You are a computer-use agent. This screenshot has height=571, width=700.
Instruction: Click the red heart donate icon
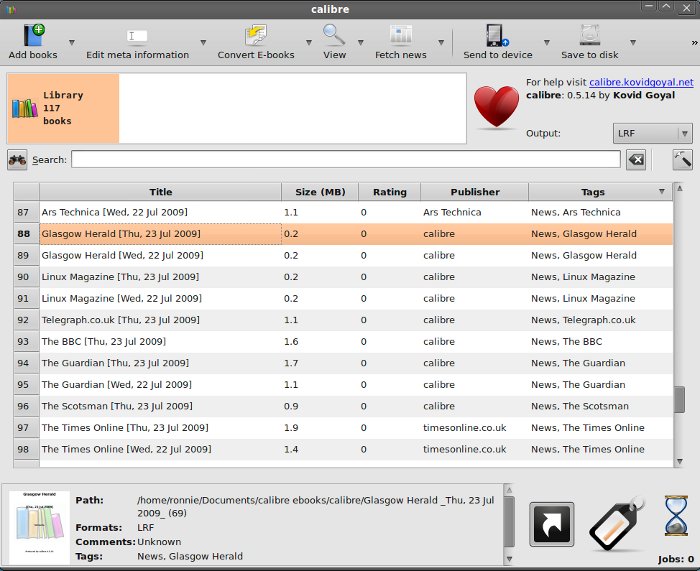coord(496,107)
